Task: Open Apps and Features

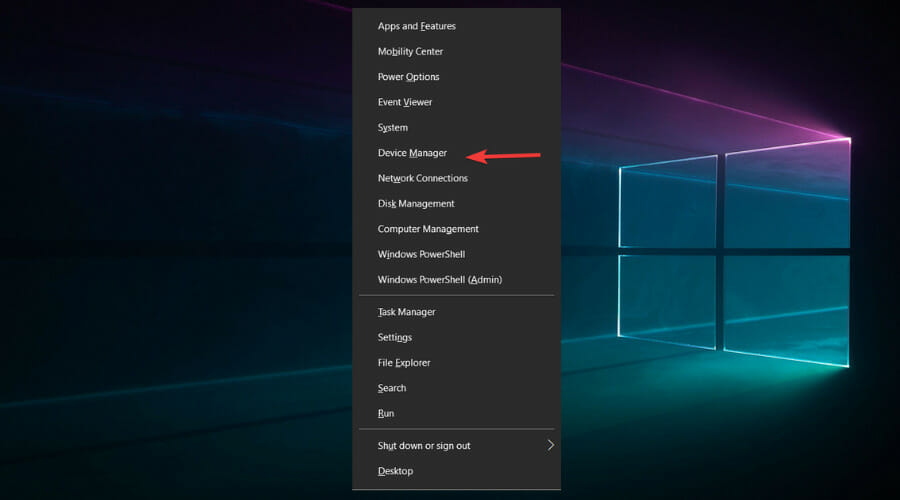Action: [x=456, y=26]
